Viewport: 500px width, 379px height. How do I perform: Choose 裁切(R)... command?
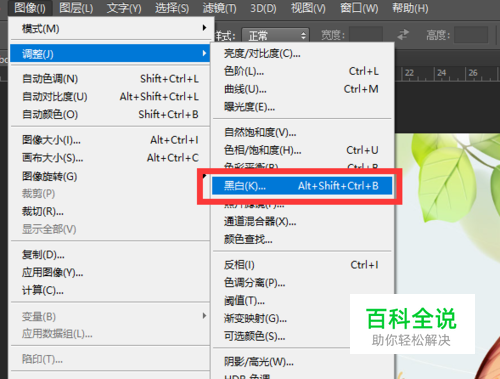click(x=110, y=211)
